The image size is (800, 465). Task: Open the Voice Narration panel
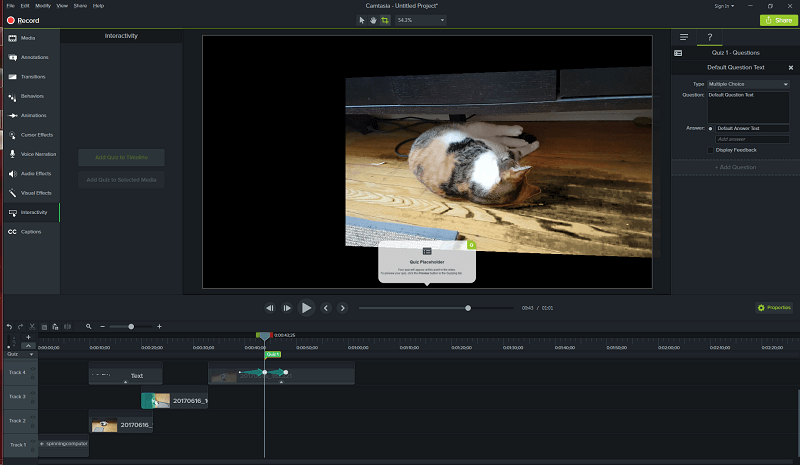pos(32,154)
